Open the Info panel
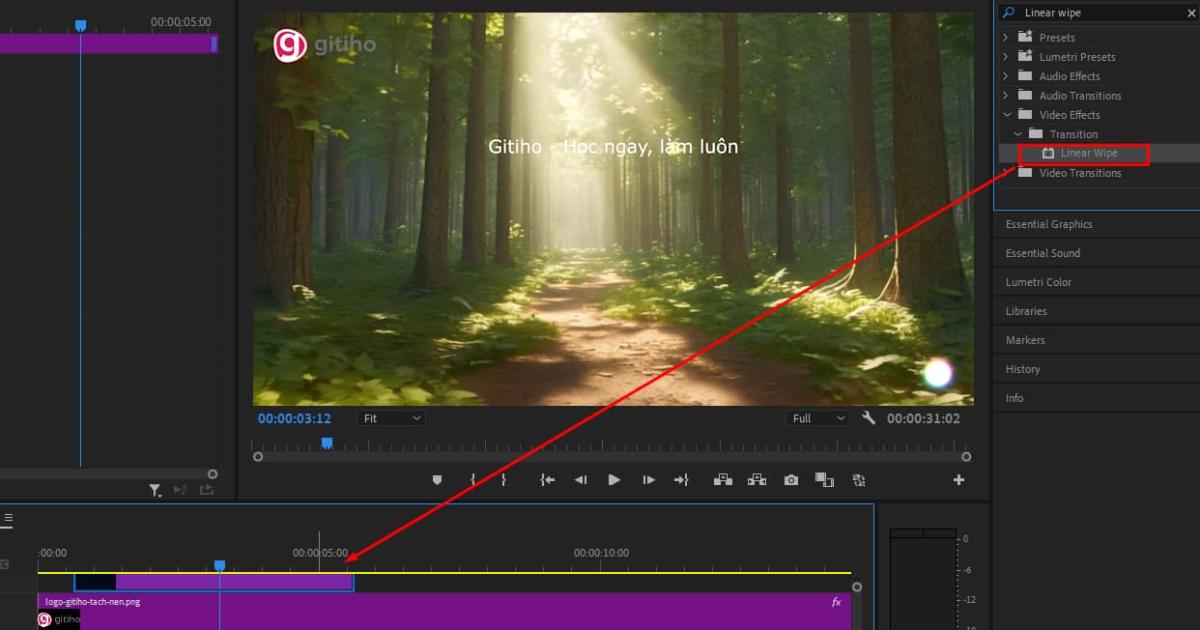The width and height of the screenshot is (1200, 630). click(1014, 398)
